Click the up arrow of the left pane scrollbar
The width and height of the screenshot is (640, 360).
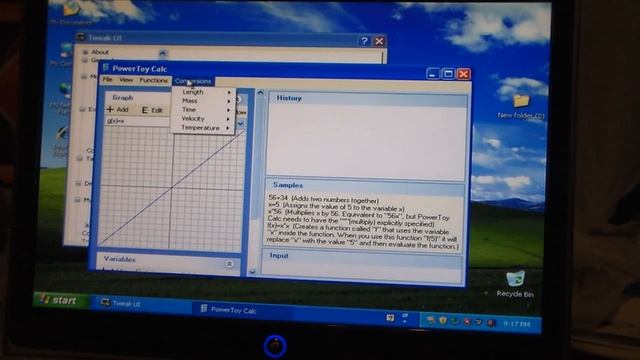pyautogui.click(x=260, y=93)
